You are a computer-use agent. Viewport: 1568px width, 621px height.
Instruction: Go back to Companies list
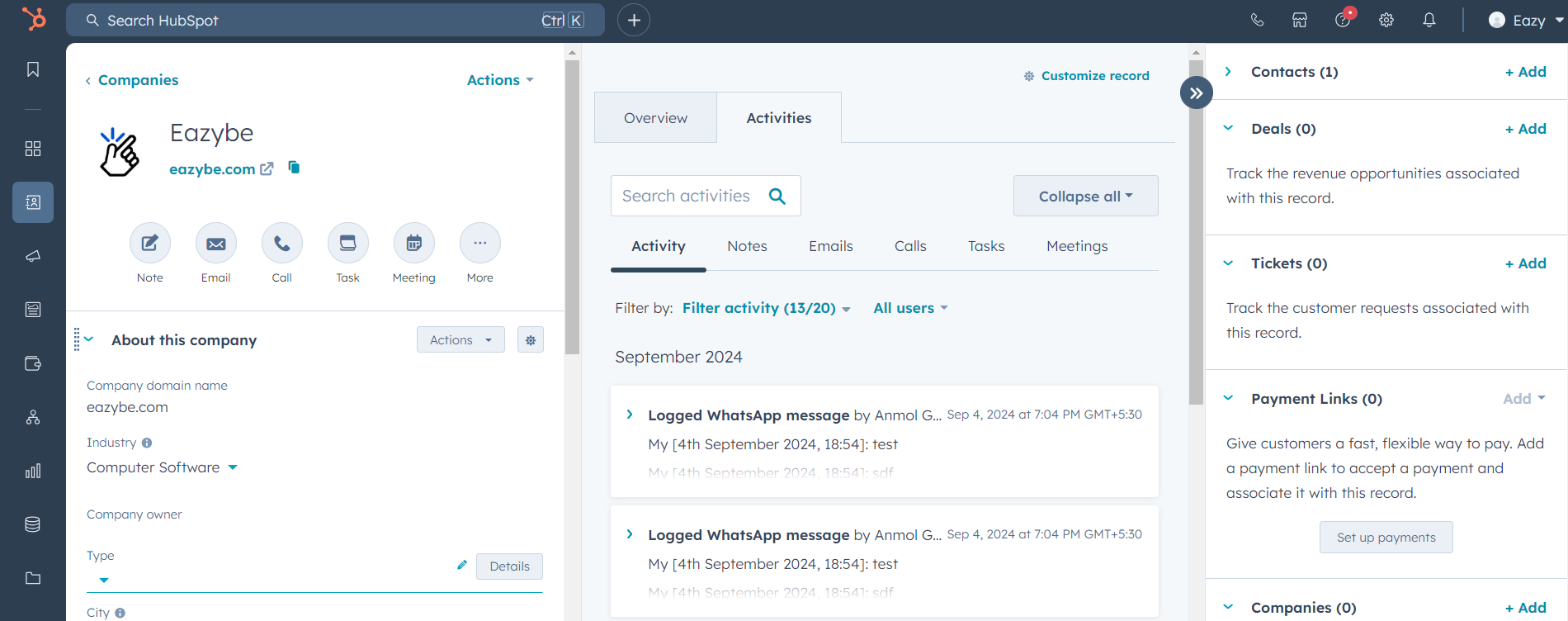click(x=132, y=80)
